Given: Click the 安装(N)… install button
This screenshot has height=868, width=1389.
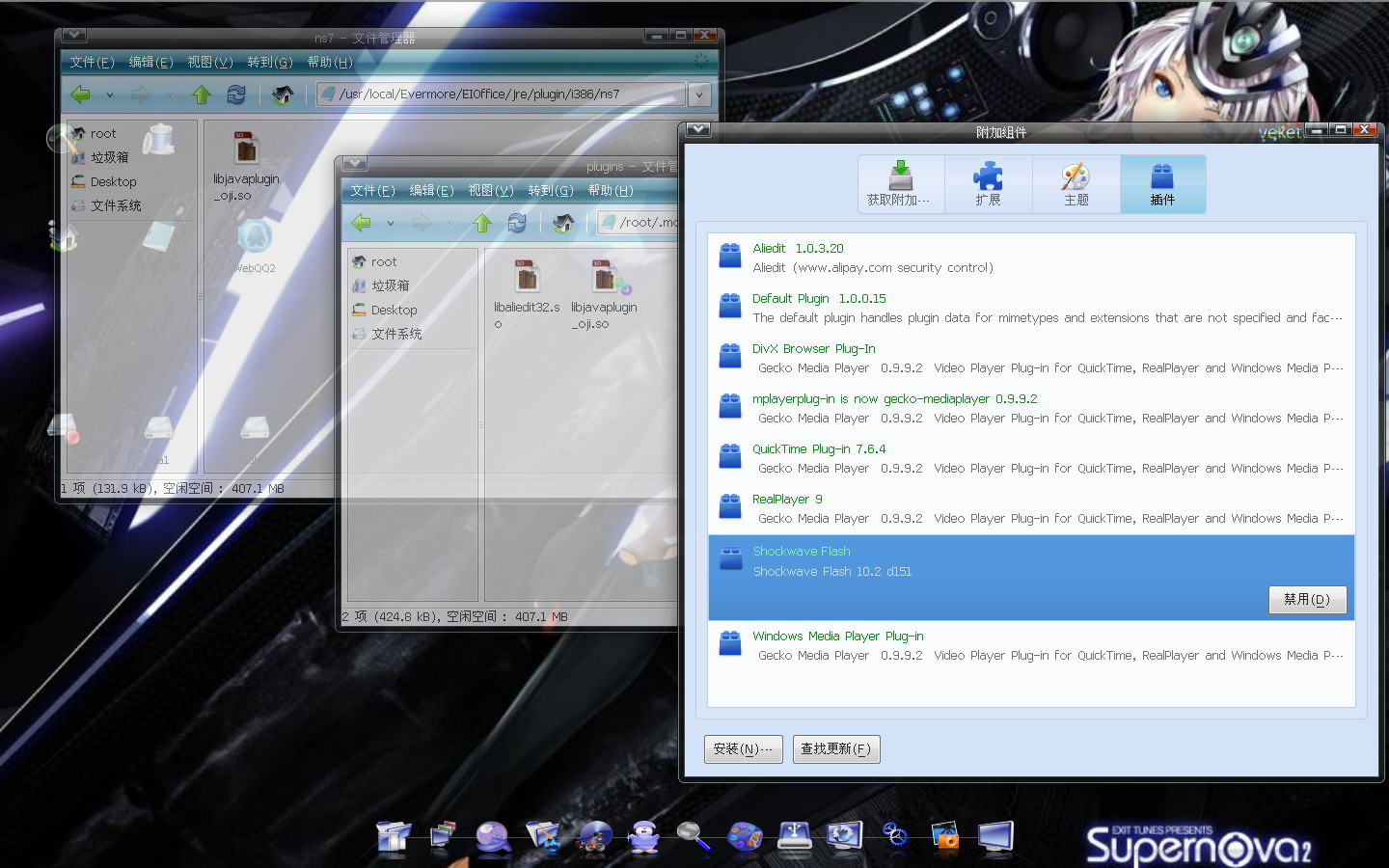Looking at the screenshot, I should [743, 748].
